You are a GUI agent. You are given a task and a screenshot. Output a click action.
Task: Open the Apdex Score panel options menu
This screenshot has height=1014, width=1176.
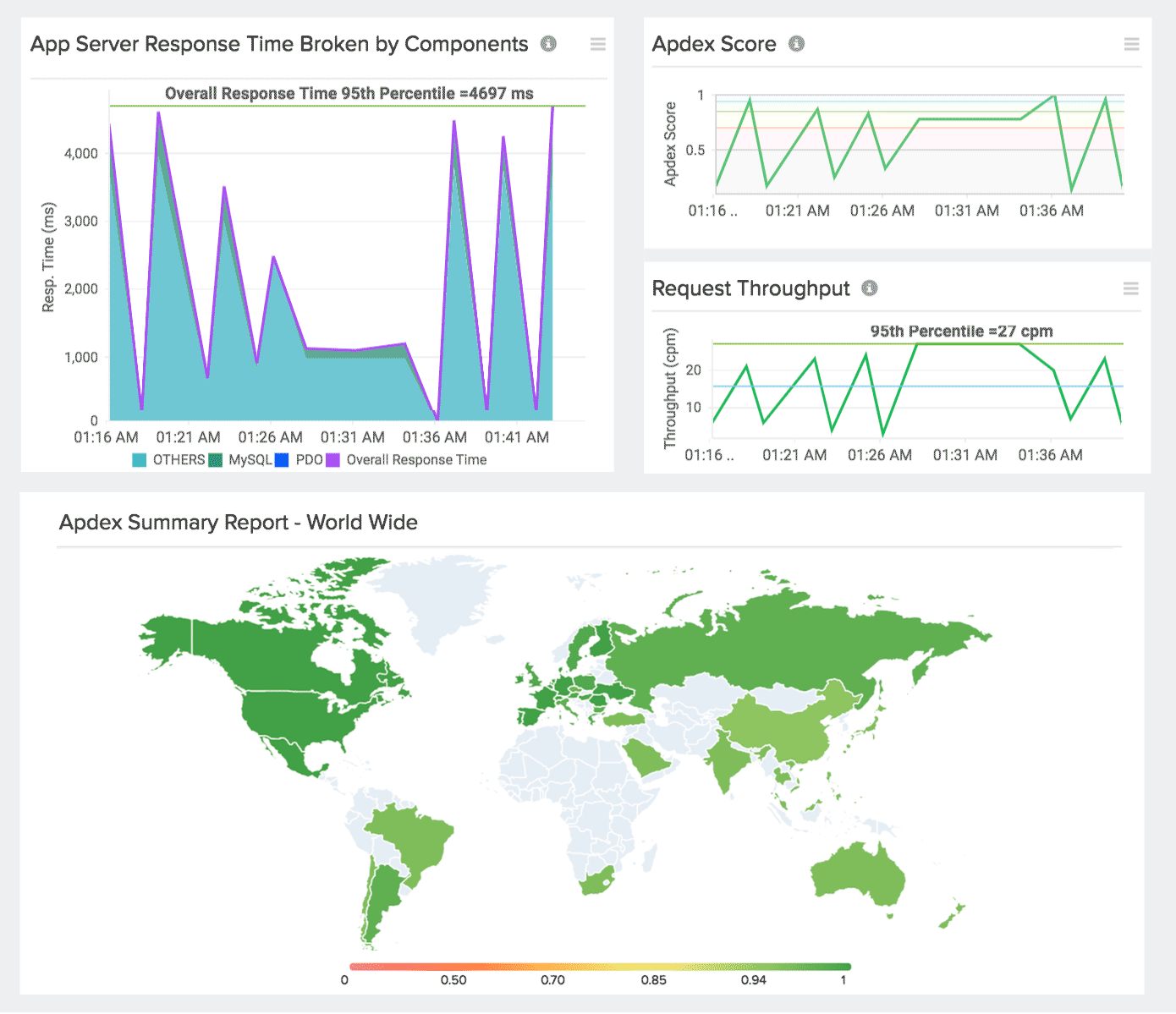(1131, 44)
